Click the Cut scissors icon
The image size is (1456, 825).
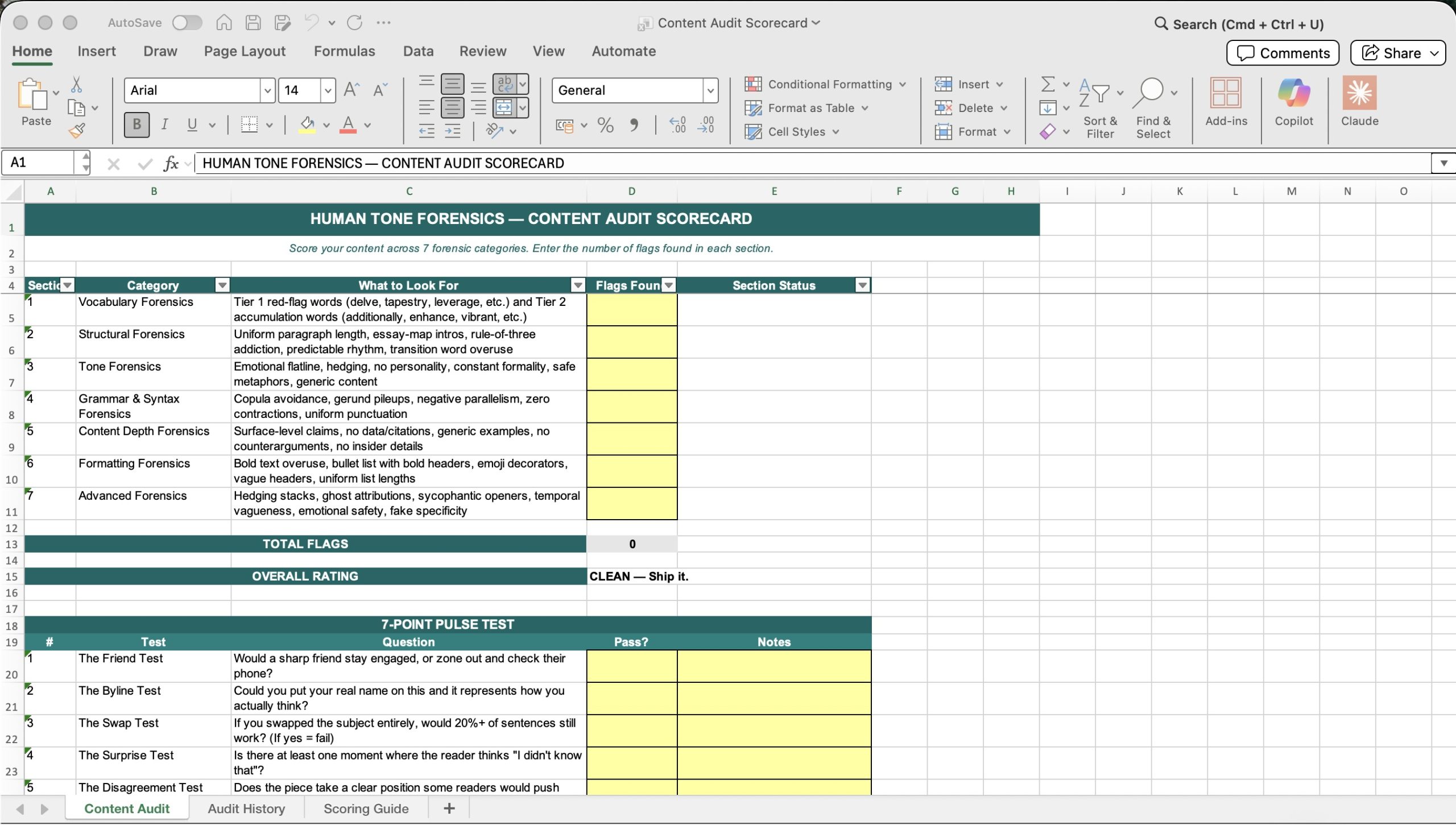pos(76,85)
